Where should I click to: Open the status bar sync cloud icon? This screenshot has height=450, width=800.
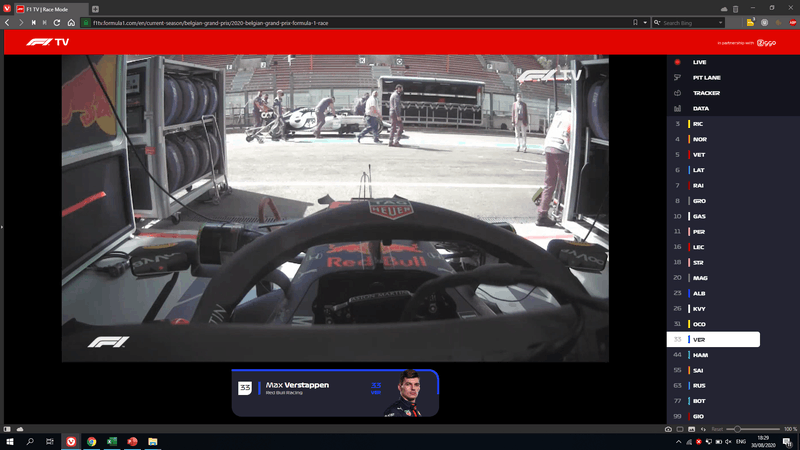coord(20,429)
